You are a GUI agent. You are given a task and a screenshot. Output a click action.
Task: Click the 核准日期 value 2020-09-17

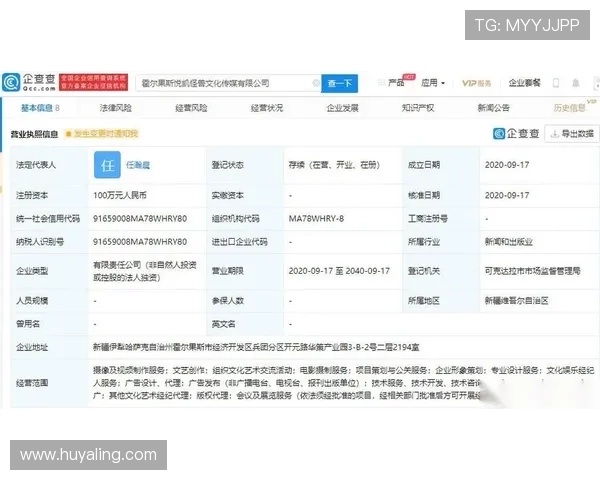tap(507, 195)
